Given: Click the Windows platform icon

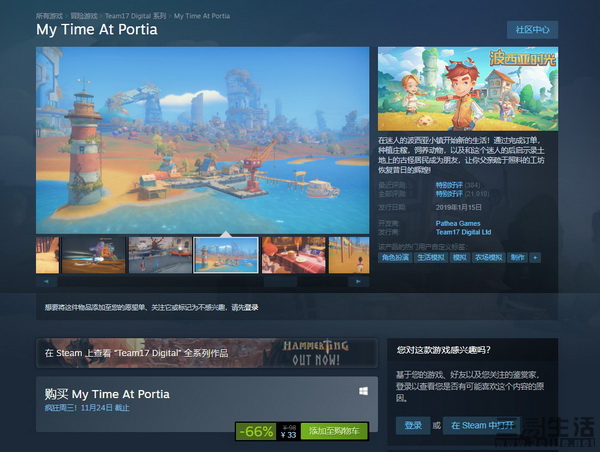Looking at the screenshot, I should tap(364, 391).
